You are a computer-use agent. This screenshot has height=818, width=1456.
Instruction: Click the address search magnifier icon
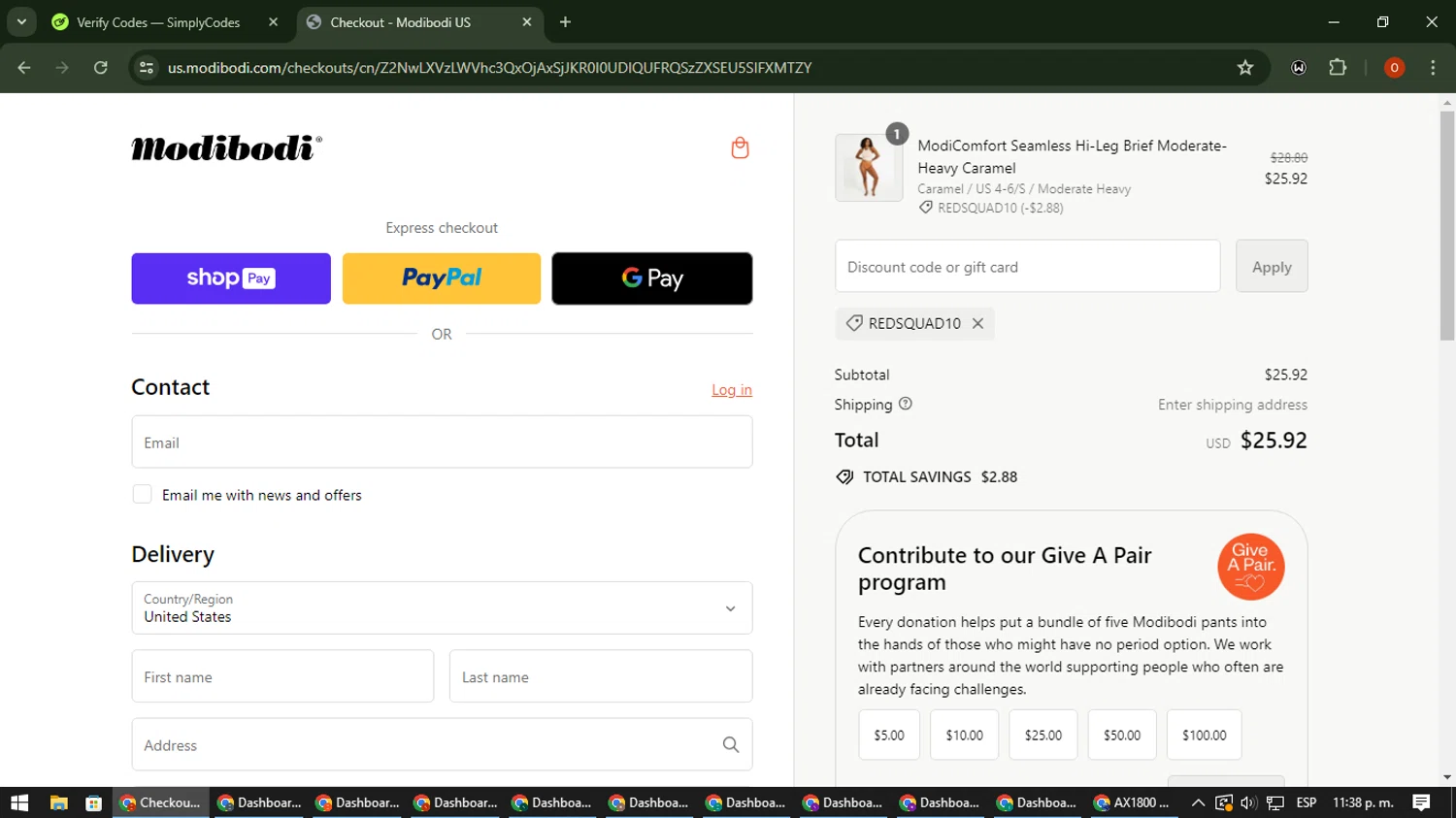[731, 745]
